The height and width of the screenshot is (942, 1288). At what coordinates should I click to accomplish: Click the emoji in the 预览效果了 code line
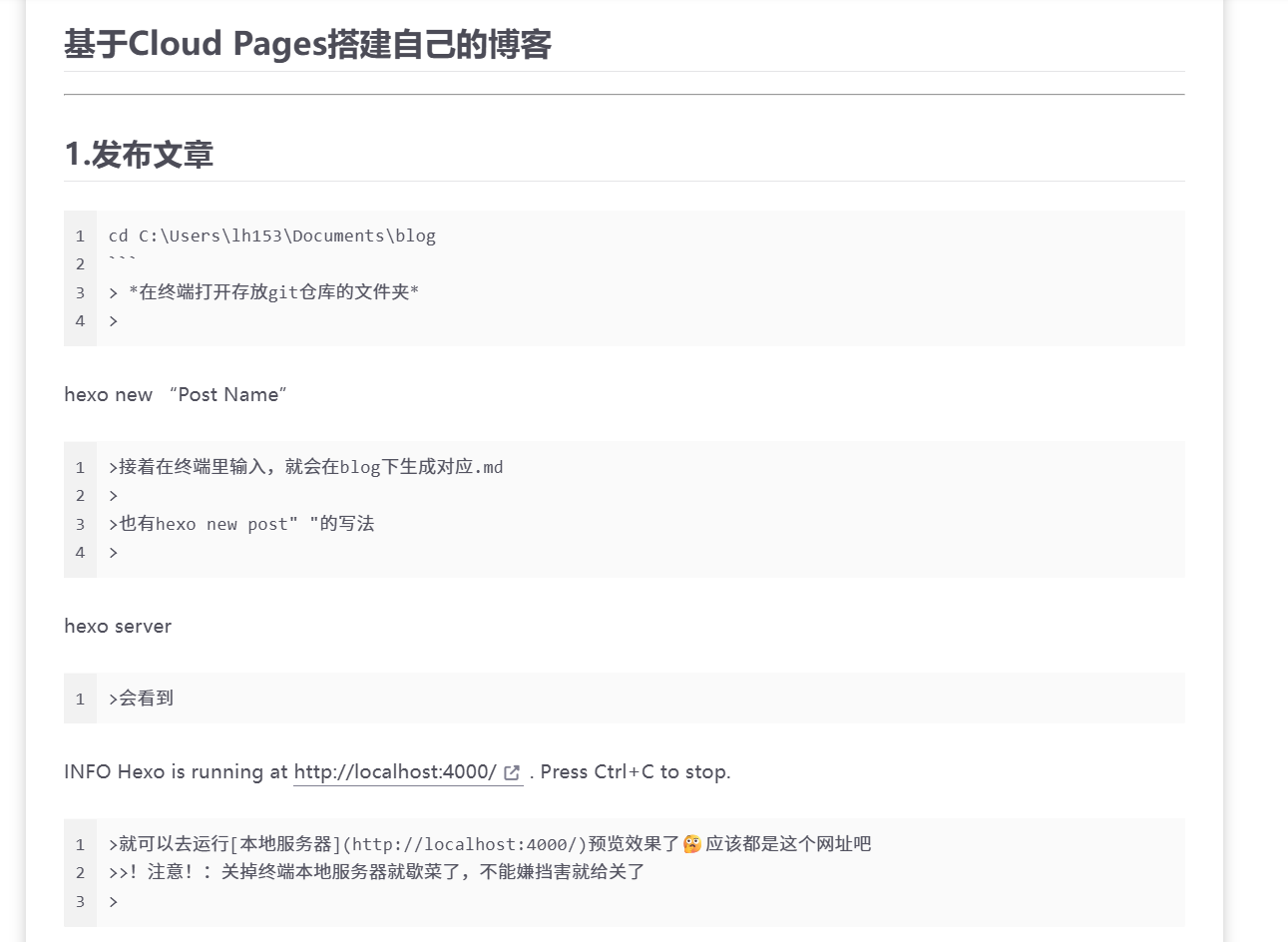(692, 844)
